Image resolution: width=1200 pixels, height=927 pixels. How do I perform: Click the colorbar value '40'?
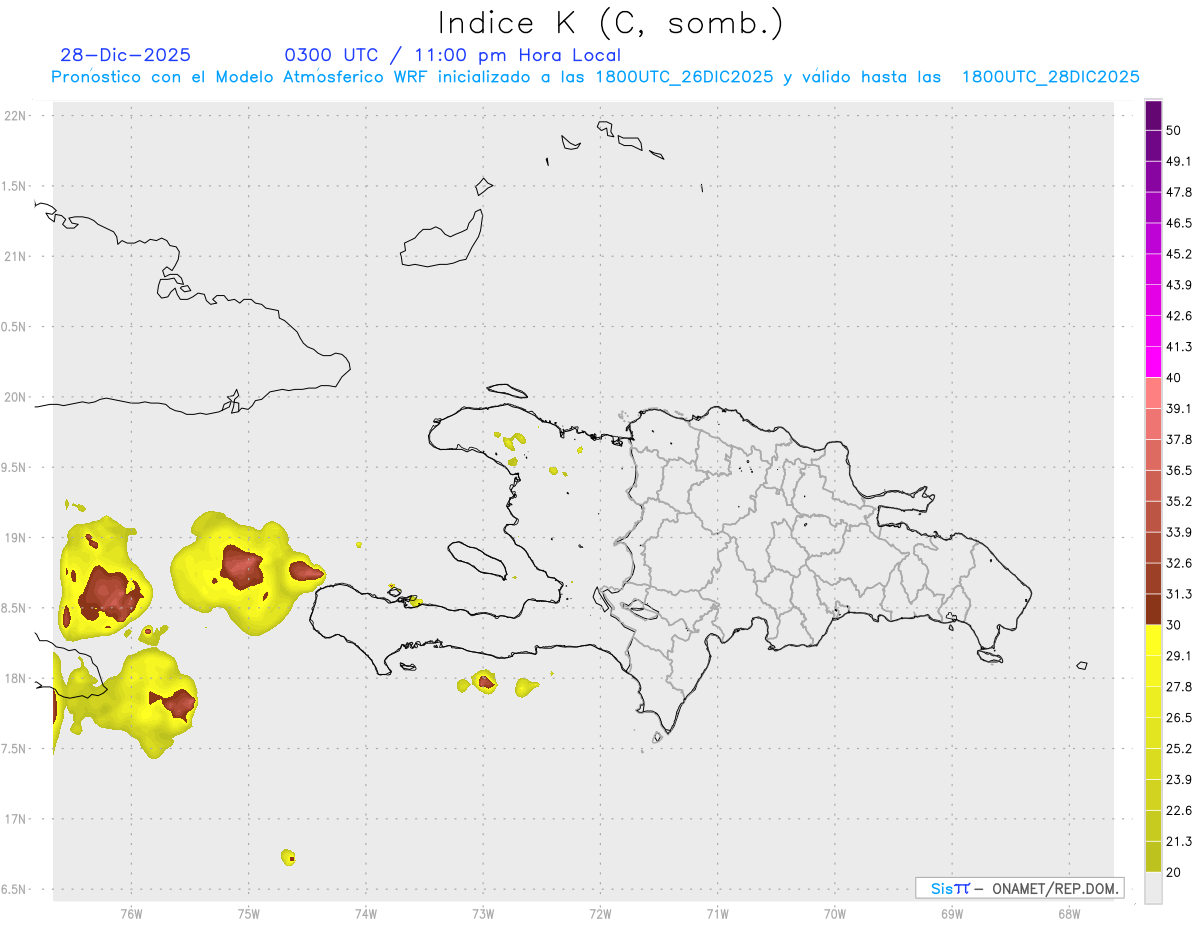pos(1174,378)
